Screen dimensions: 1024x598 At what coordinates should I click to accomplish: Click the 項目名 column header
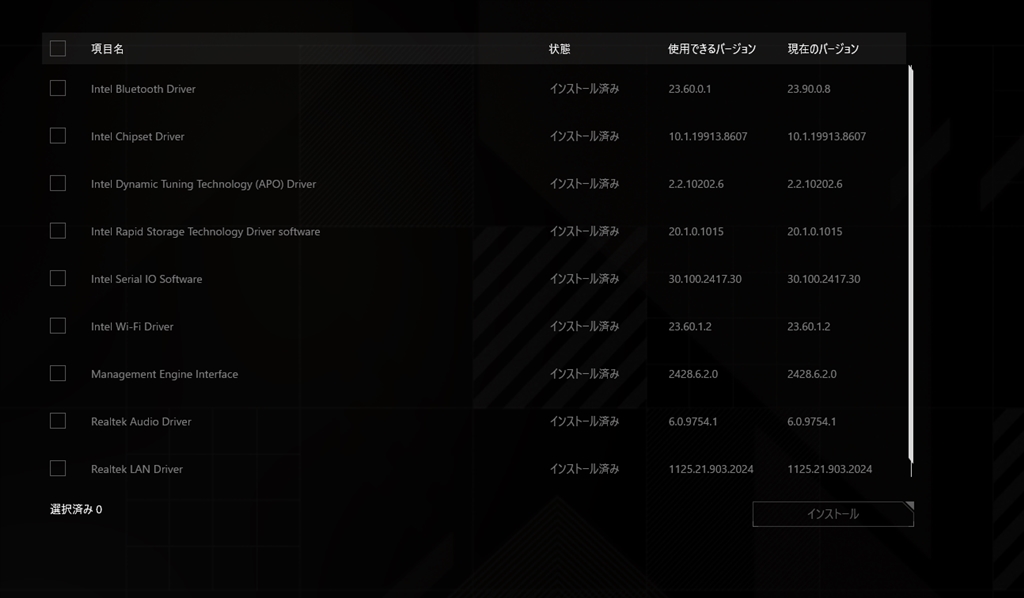point(107,49)
